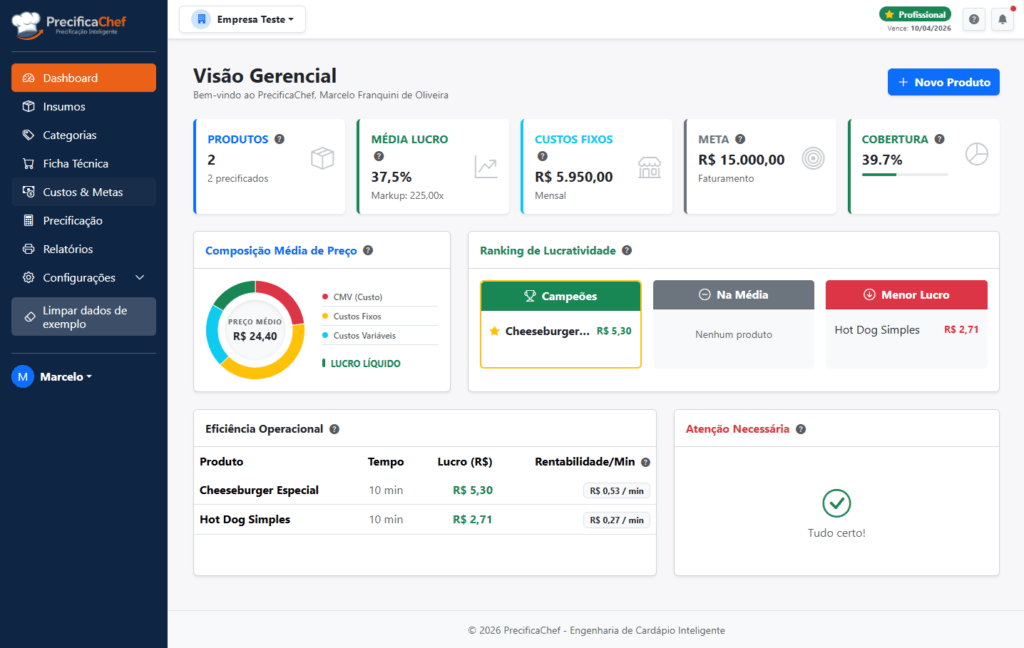Click the Novo Produto button
Viewport: 1024px width, 648px height.
coord(944,82)
